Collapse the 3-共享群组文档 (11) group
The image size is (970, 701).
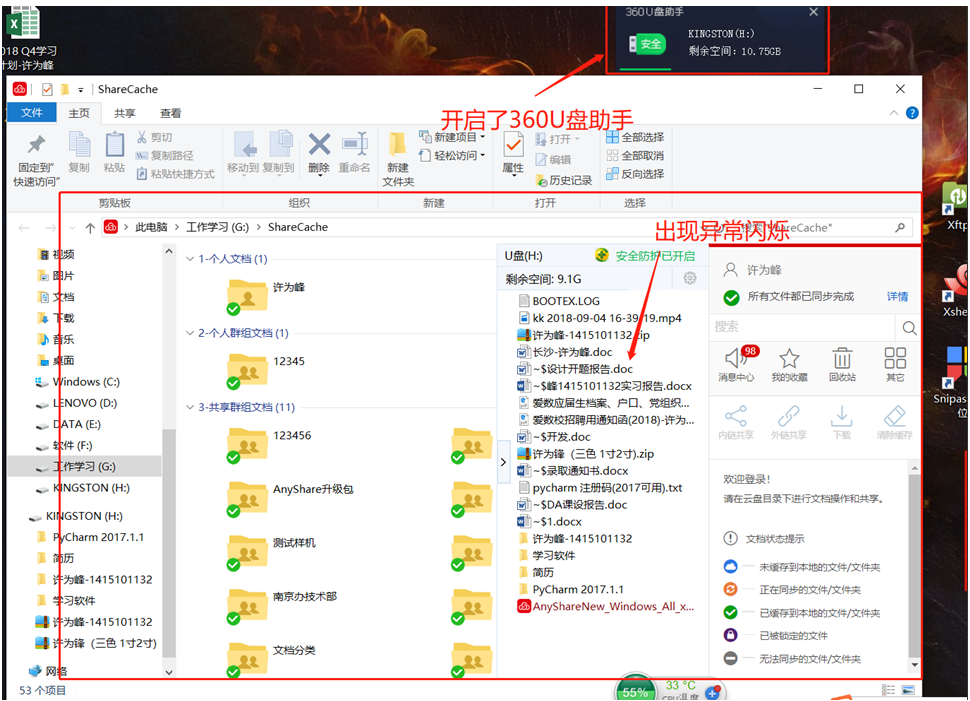[x=190, y=407]
